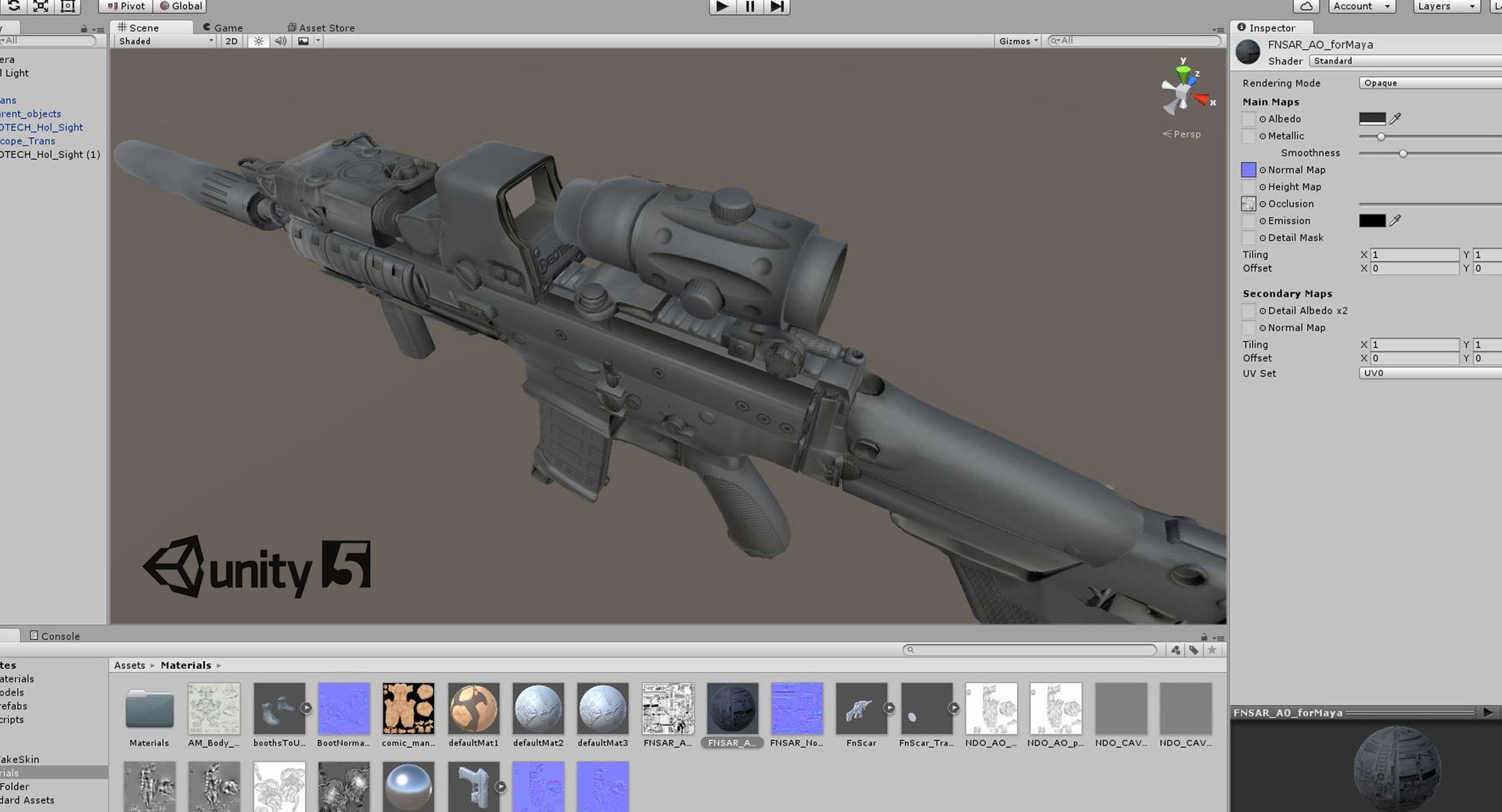Click the Materials breadcrumb
The width and height of the screenshot is (1502, 812).
(x=185, y=665)
